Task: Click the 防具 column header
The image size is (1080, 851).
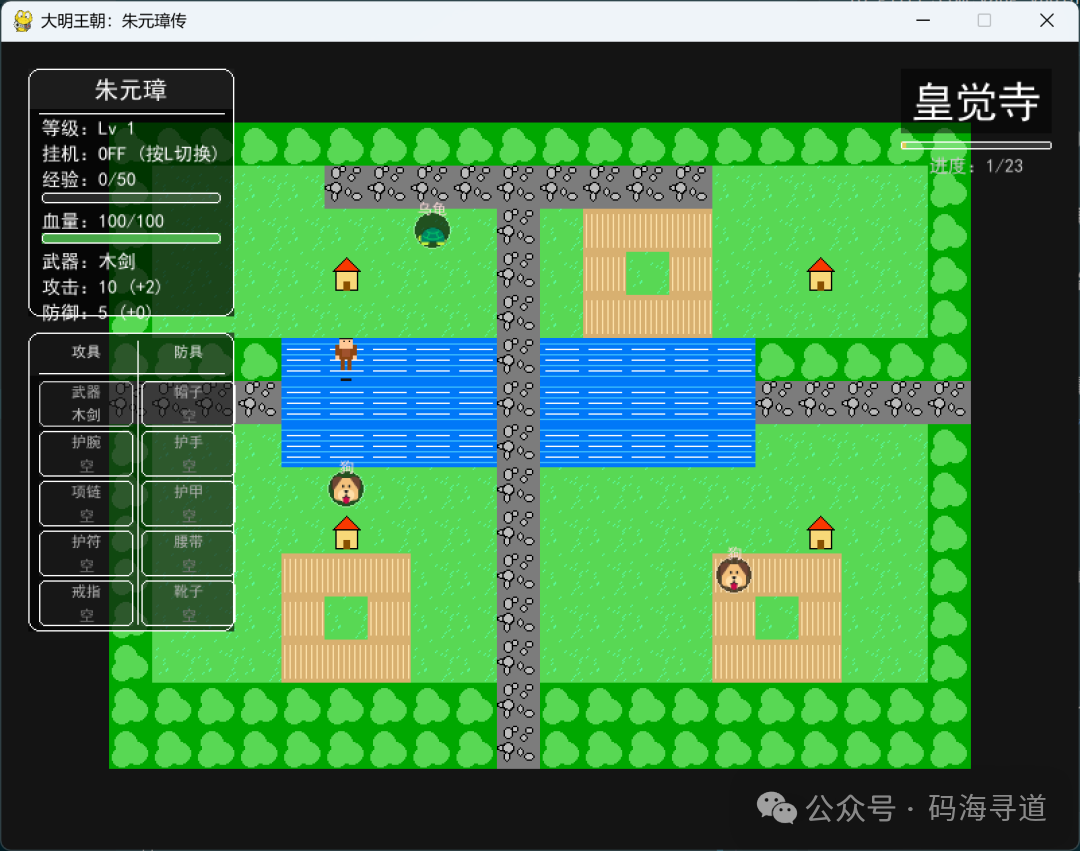Action: pos(188,352)
